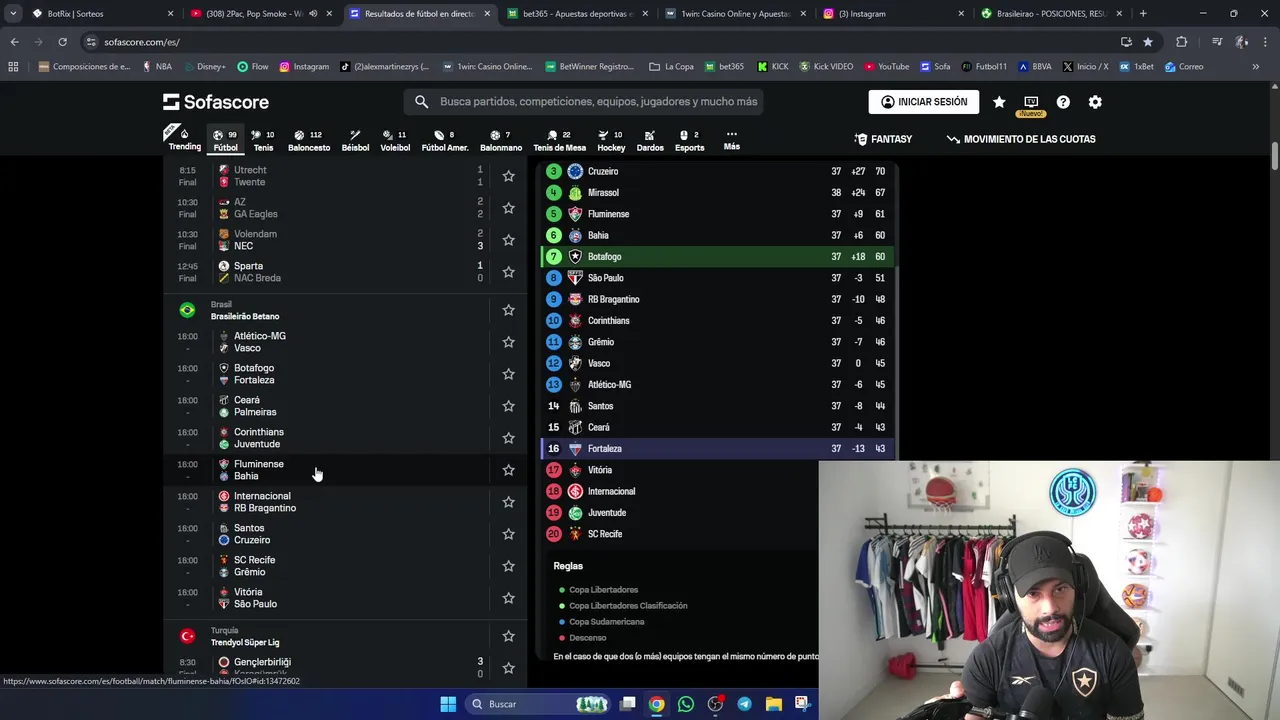
Task: Open the FANTASY link
Action: [884, 139]
